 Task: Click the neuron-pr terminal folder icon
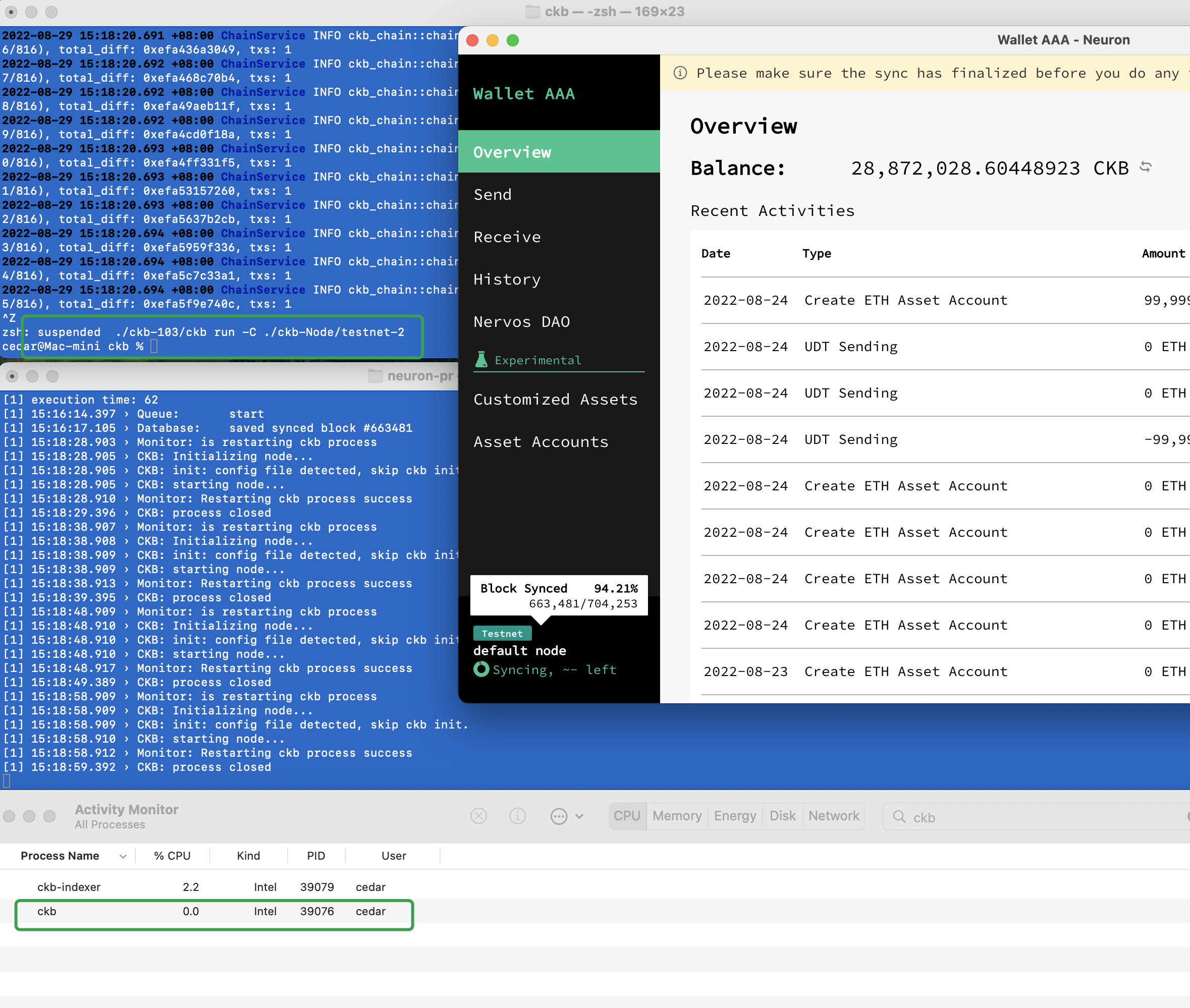coord(375,376)
